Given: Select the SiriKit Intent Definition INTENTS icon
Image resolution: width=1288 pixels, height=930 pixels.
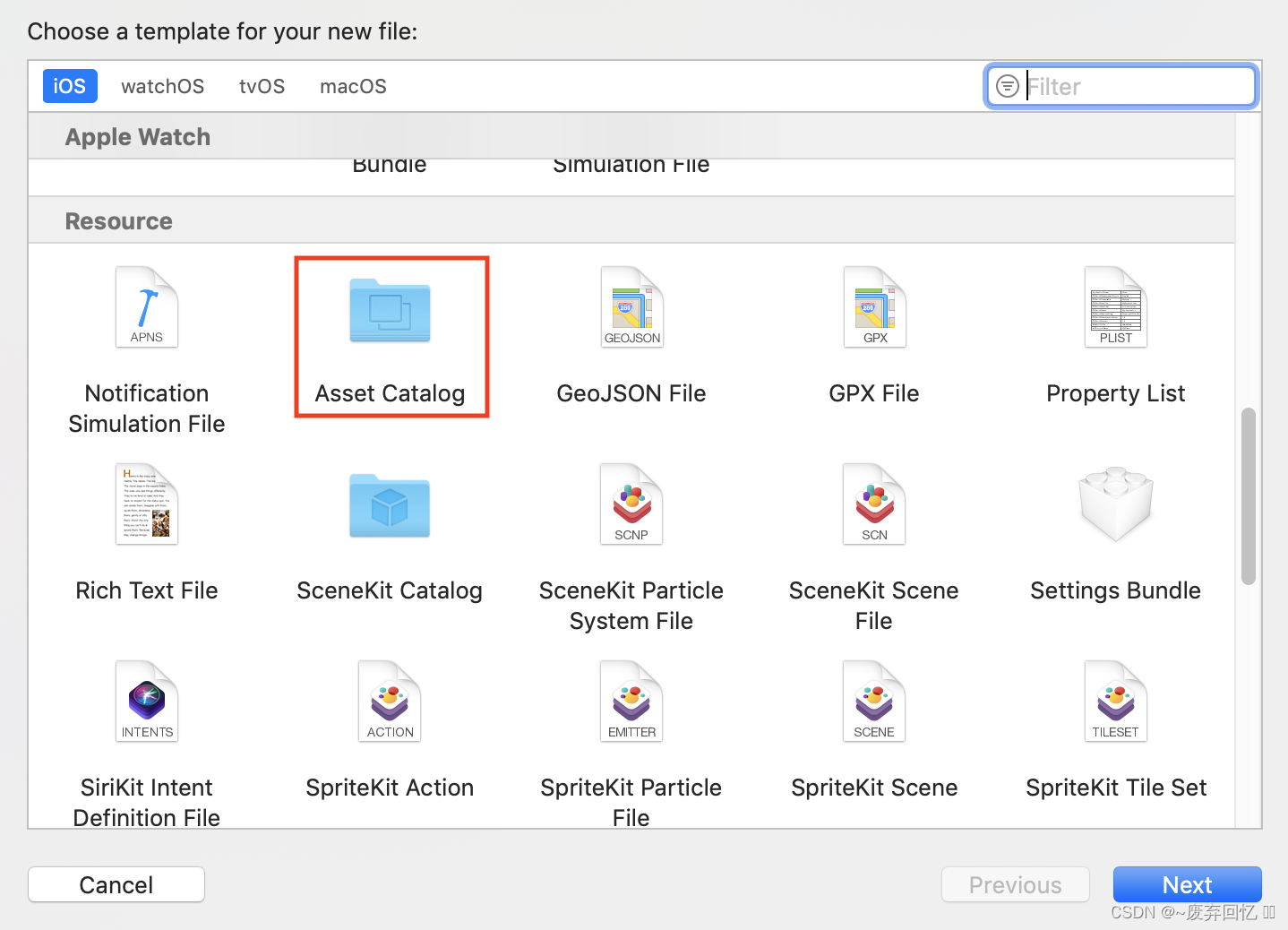Looking at the screenshot, I should click(x=147, y=702).
